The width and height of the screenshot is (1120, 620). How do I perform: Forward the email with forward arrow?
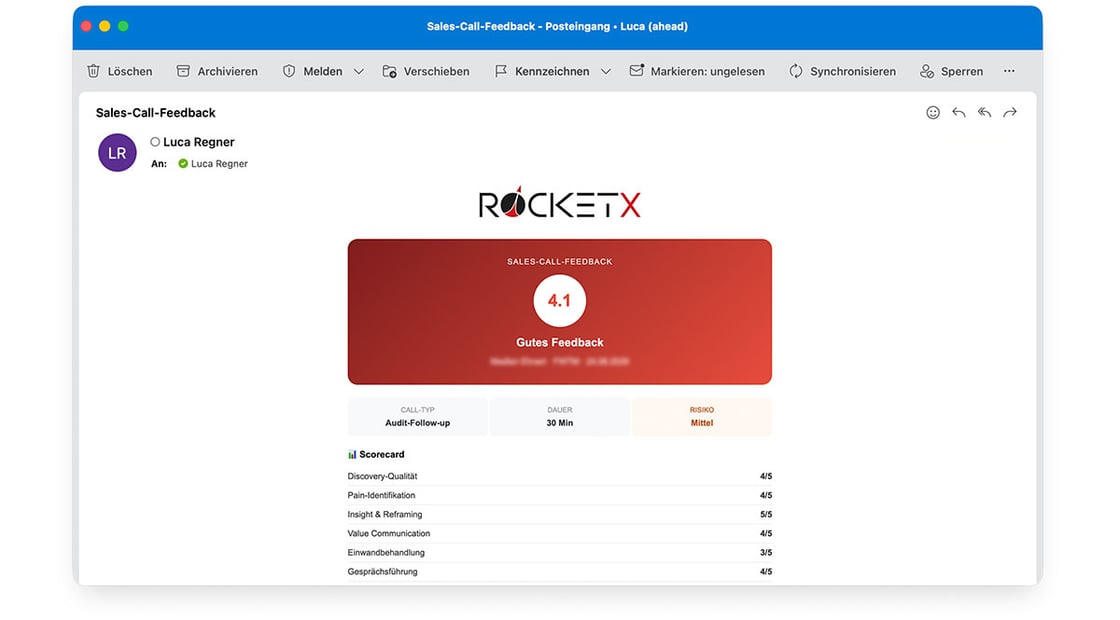tap(1010, 112)
